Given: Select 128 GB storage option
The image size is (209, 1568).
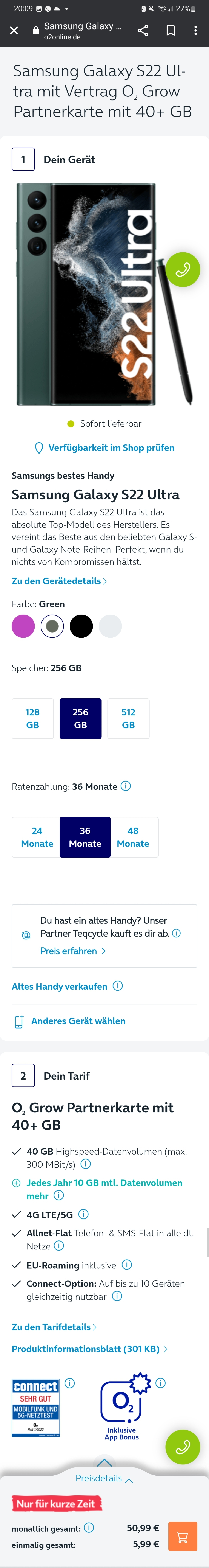Looking at the screenshot, I should pos(33,718).
